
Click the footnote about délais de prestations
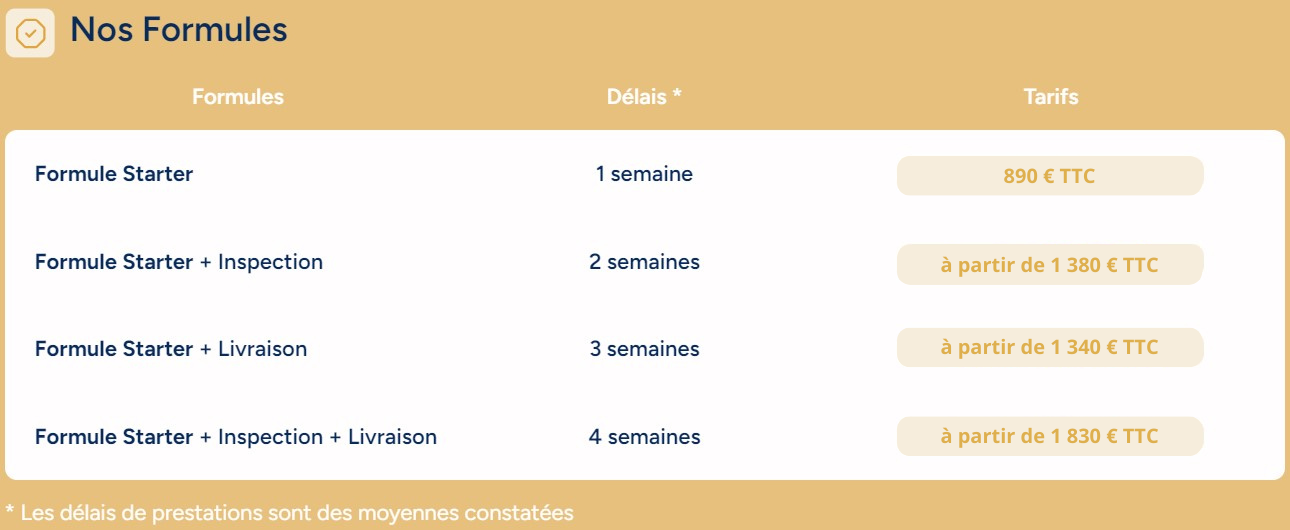click(x=290, y=513)
